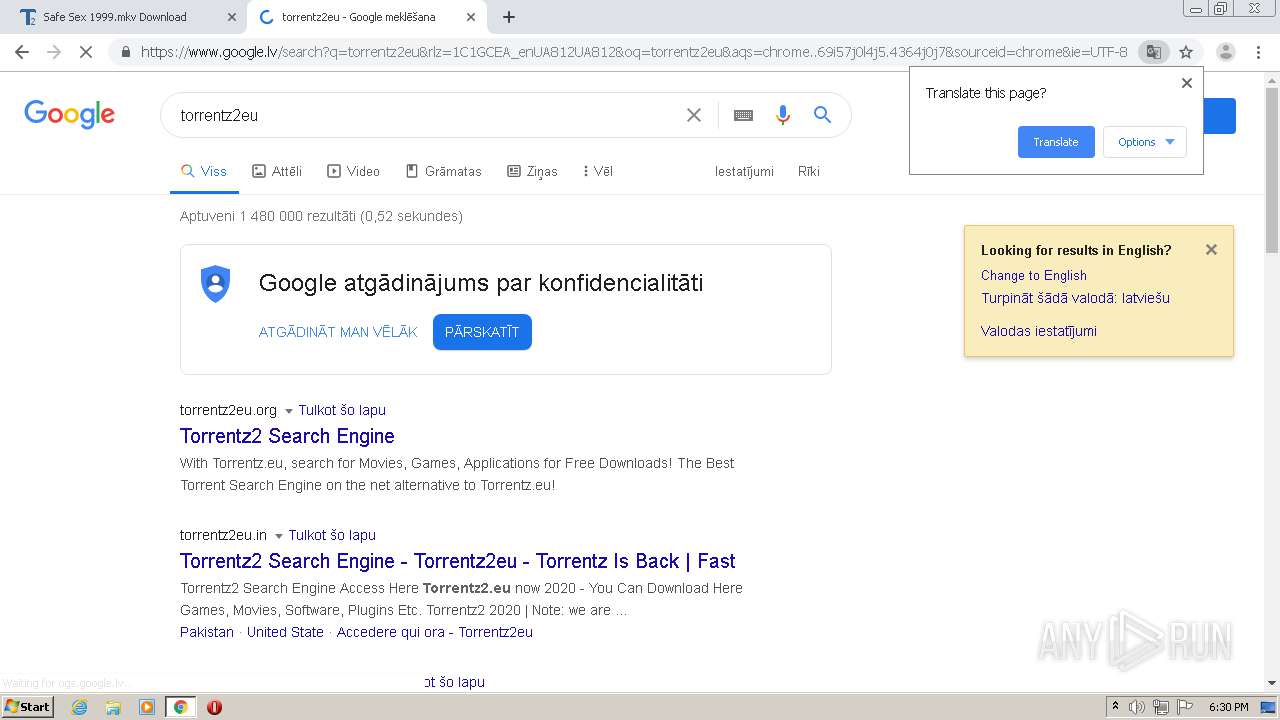Clear the search box with X icon

coord(694,115)
